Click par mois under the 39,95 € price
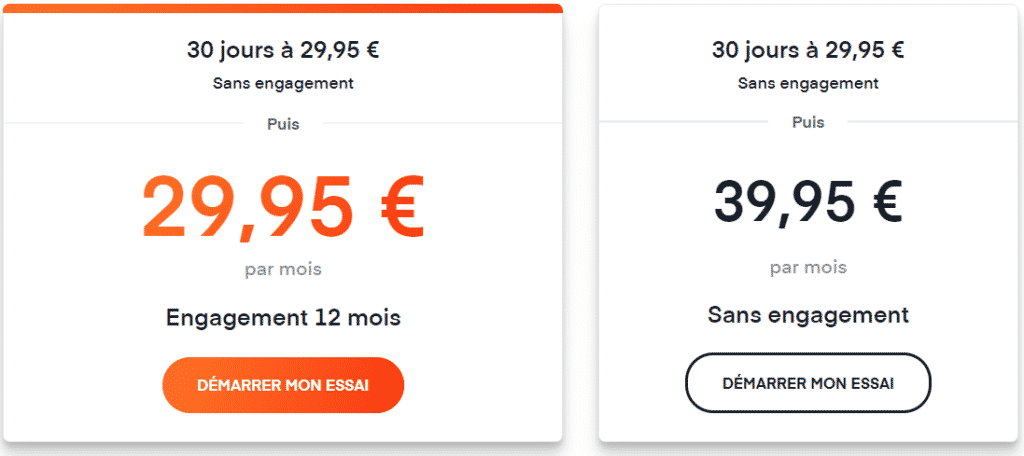Viewport: 1024px width, 456px height. [808, 267]
